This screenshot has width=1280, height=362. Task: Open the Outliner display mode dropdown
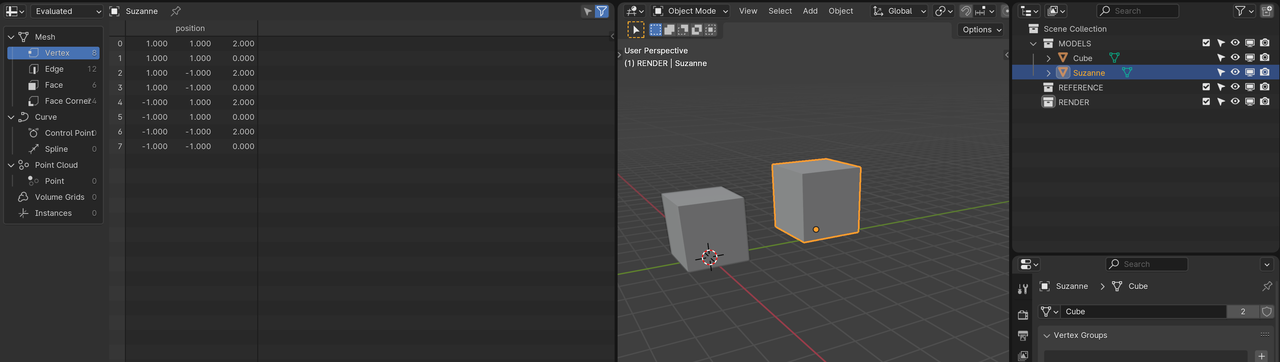click(x=1057, y=11)
